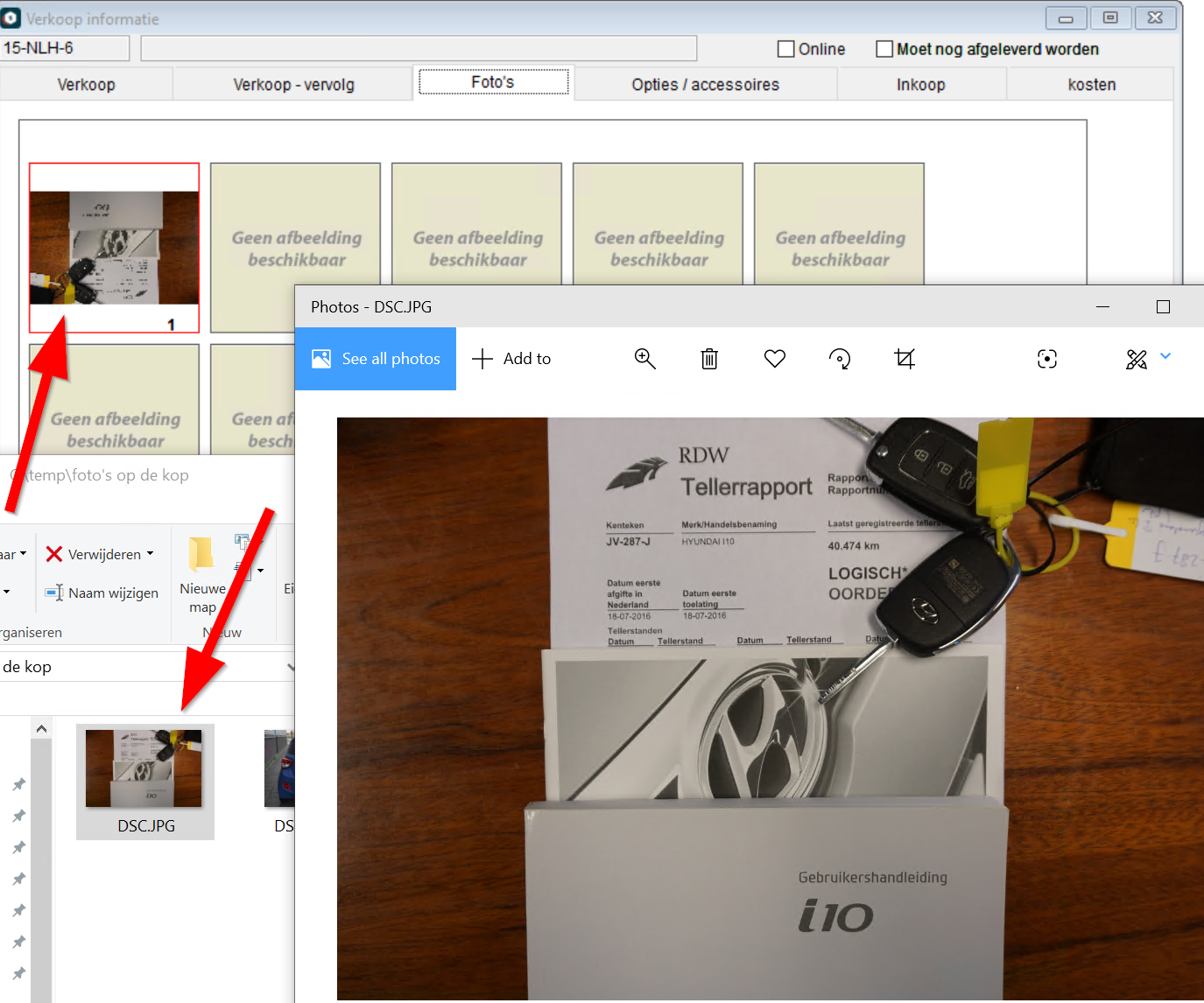The image size is (1204, 1003).
Task: Switch to the Verkoop tab
Action: 86,85
